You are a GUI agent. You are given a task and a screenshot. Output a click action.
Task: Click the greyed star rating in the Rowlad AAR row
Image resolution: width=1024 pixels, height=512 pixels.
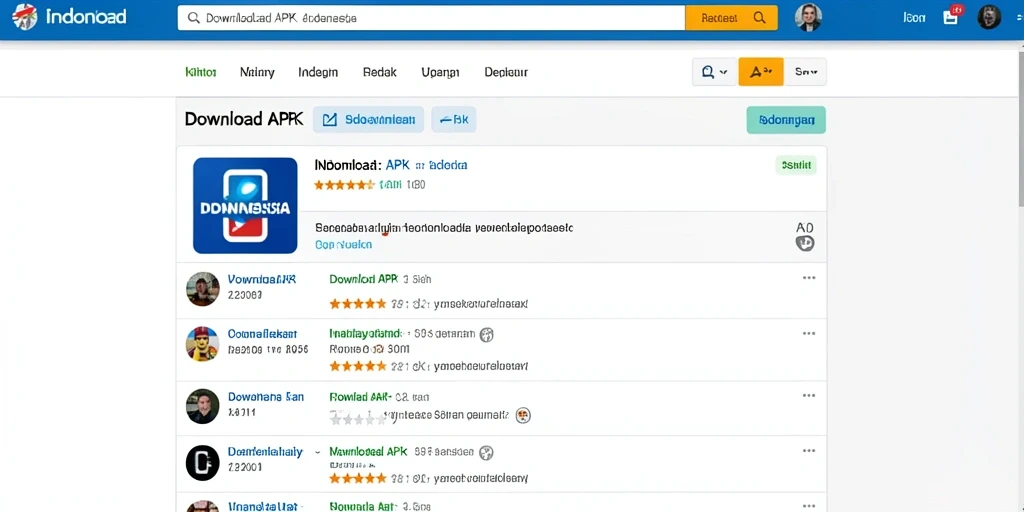(358, 419)
